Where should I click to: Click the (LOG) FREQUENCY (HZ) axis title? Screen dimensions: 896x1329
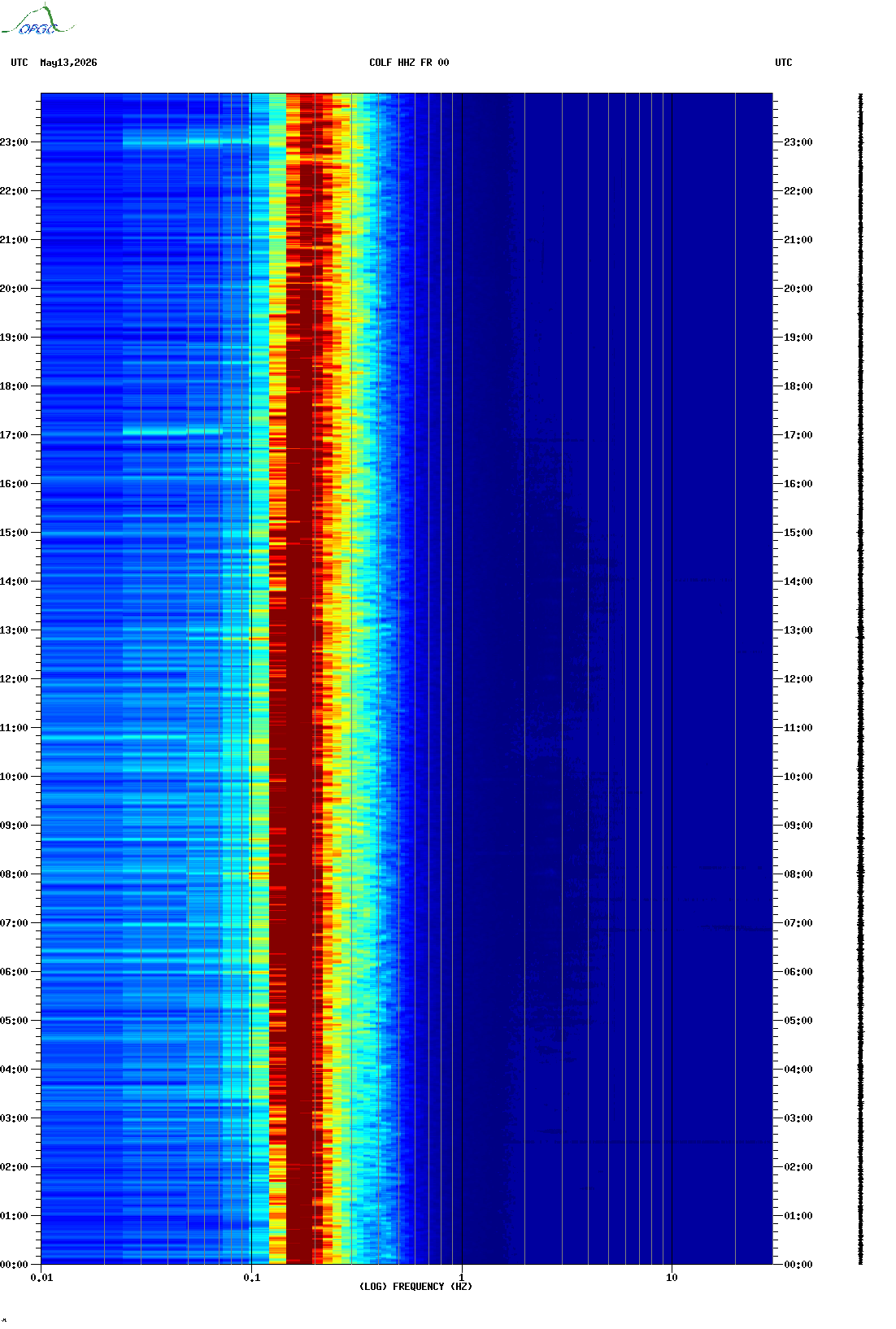click(x=415, y=1287)
